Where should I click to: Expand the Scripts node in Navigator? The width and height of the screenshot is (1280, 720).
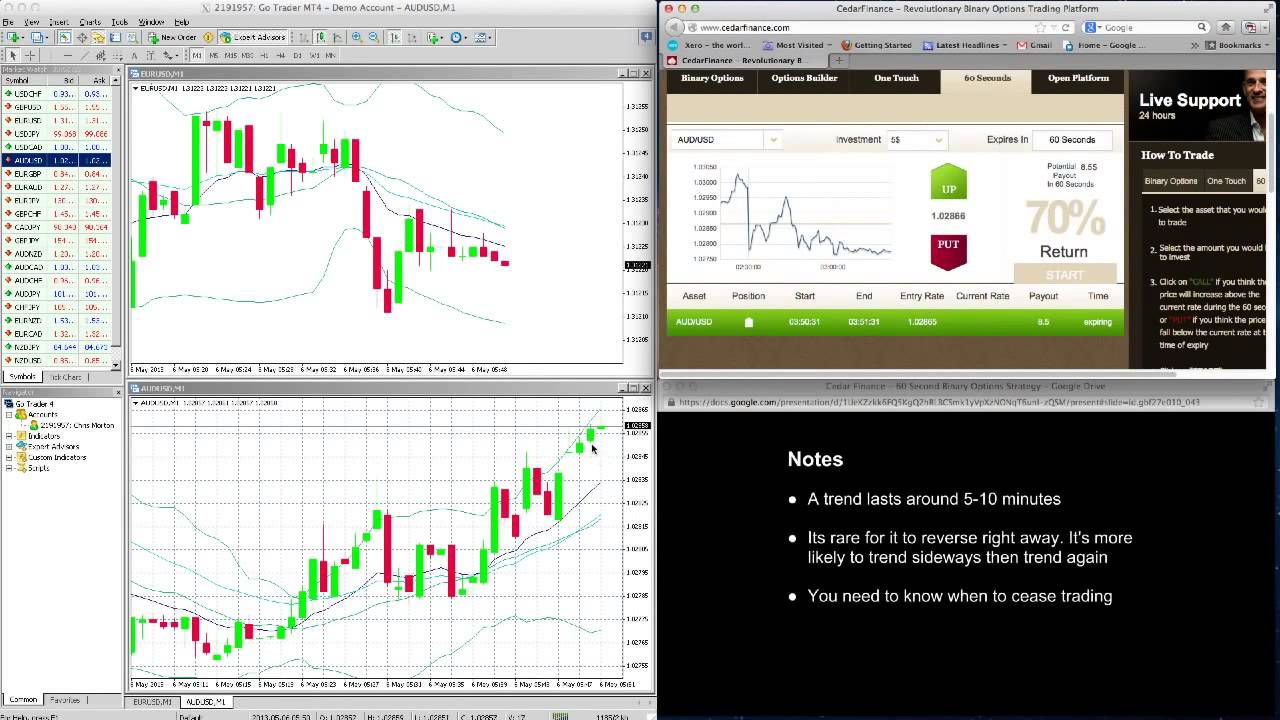9,468
